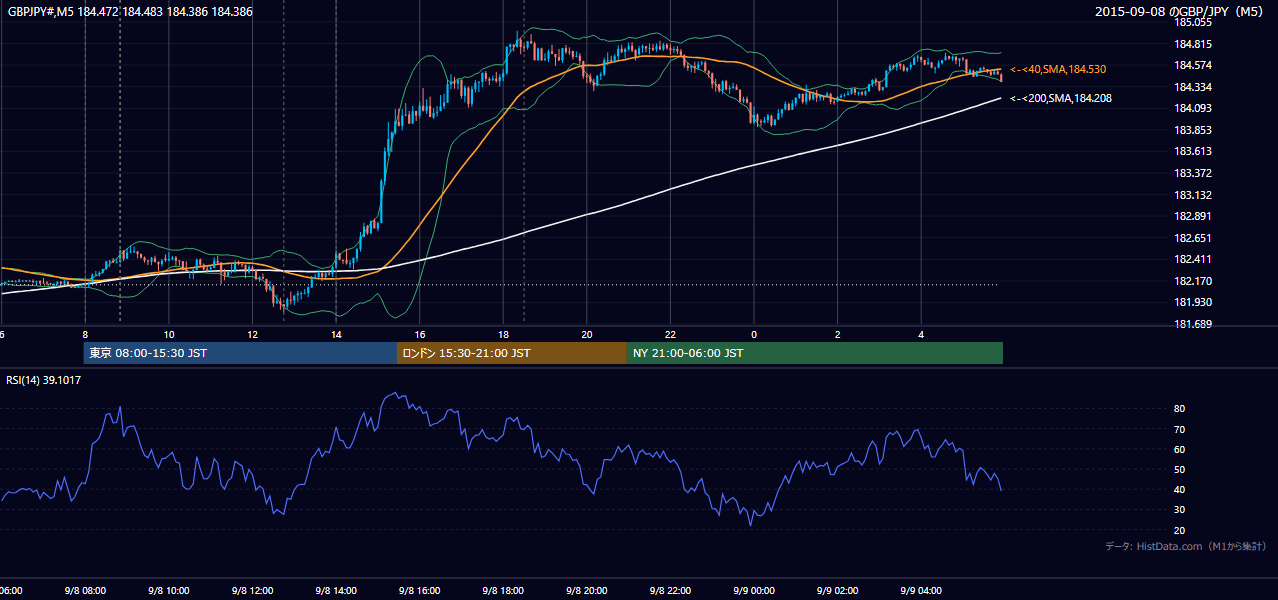Click the 9/9 00:00 bottom time label
1278x600 pixels.
[x=754, y=591]
